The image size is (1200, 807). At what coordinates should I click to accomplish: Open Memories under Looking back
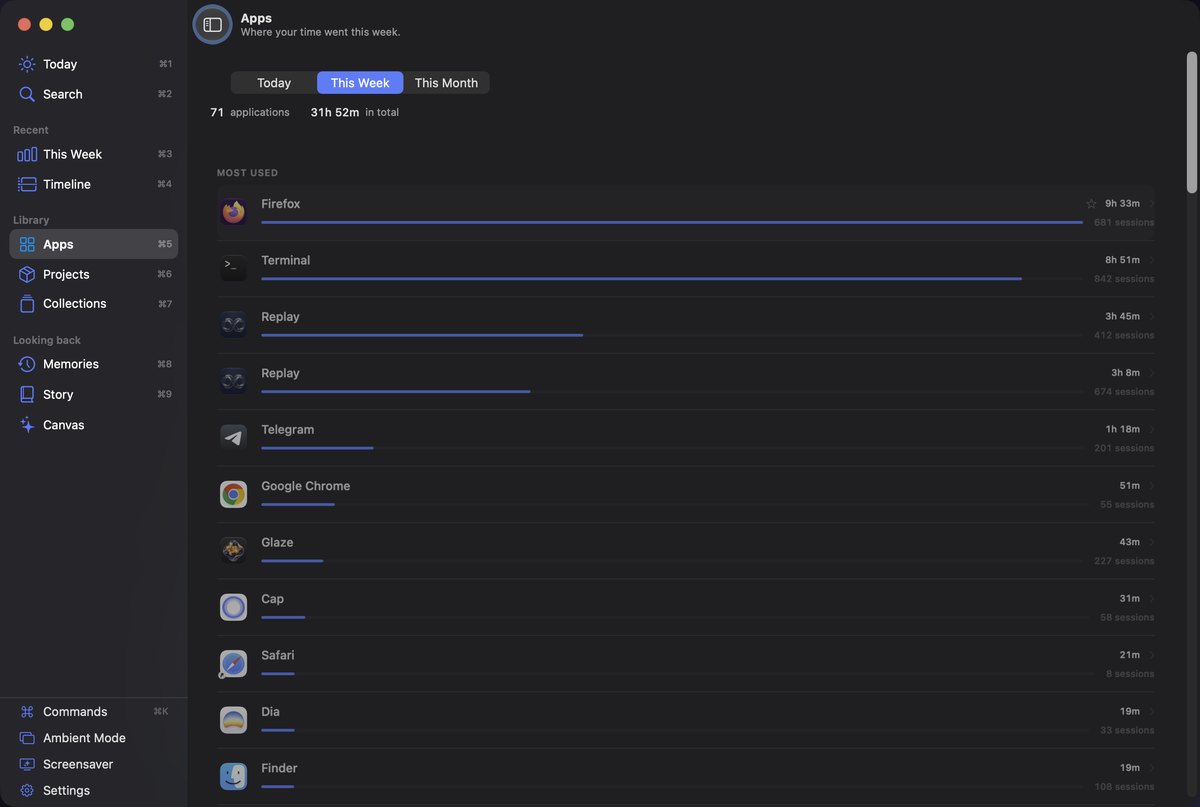(94, 364)
